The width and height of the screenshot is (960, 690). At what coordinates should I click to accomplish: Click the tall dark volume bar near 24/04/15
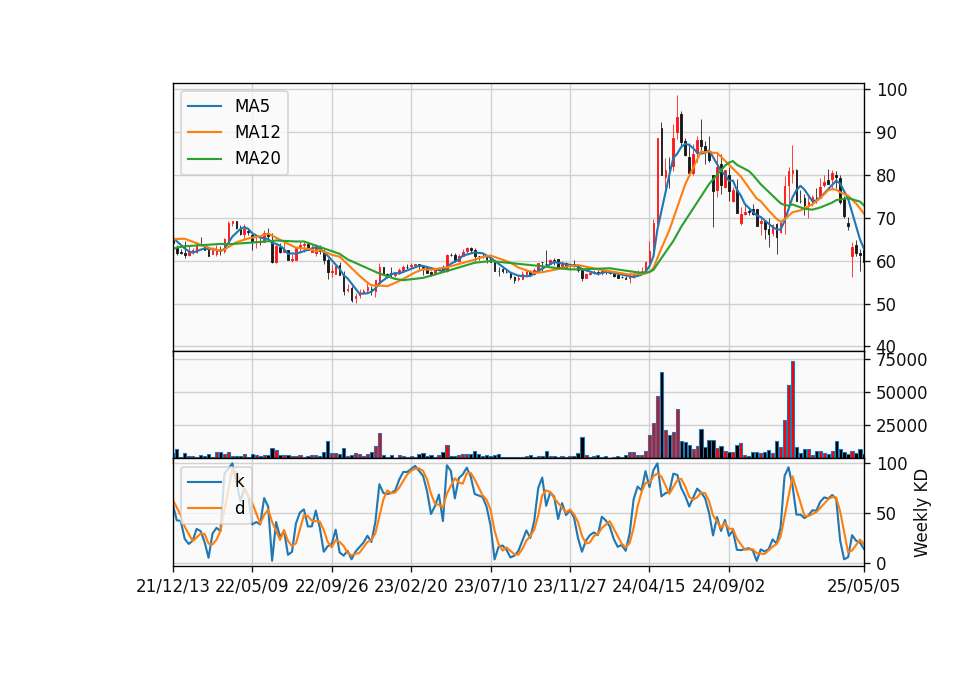[662, 415]
